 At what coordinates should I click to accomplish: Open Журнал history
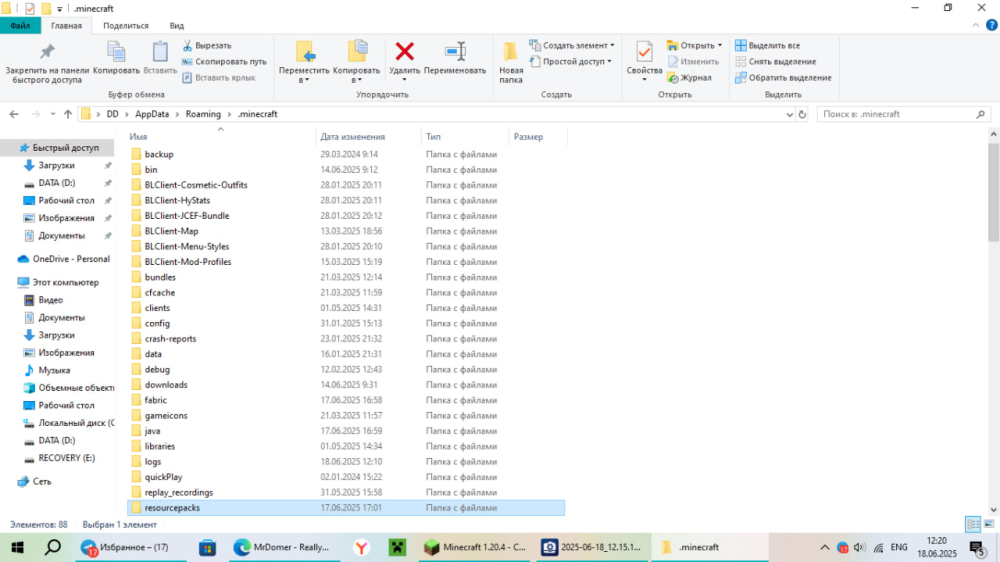[x=689, y=77]
